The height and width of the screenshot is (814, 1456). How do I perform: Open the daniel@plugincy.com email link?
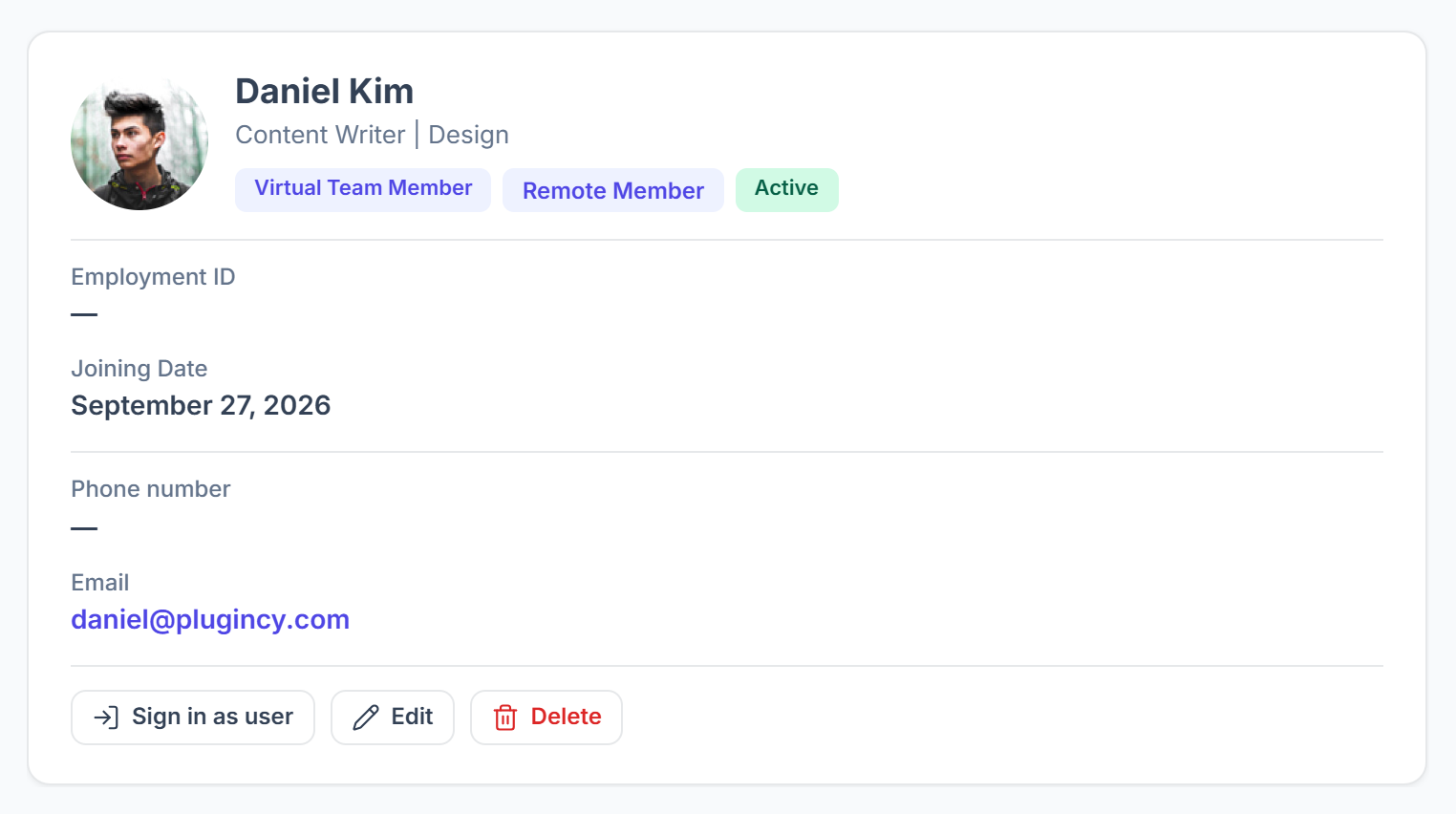point(210,620)
